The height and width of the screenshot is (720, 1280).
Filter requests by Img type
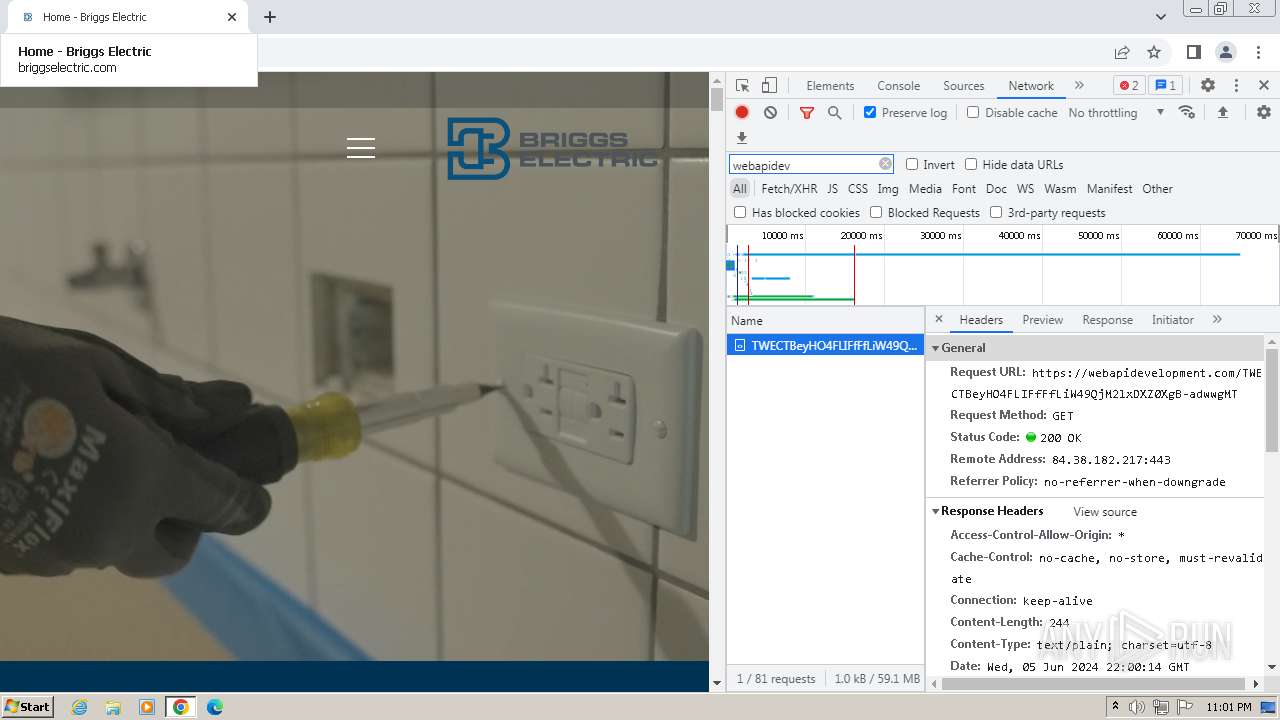point(888,189)
